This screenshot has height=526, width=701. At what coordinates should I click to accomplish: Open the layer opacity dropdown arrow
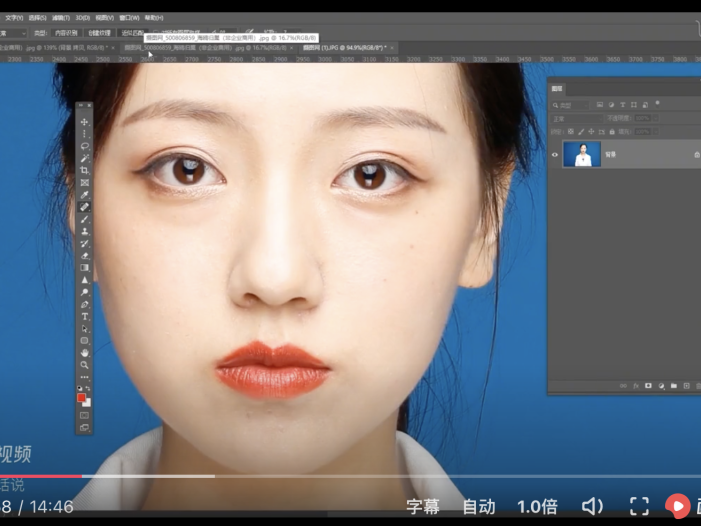655,118
